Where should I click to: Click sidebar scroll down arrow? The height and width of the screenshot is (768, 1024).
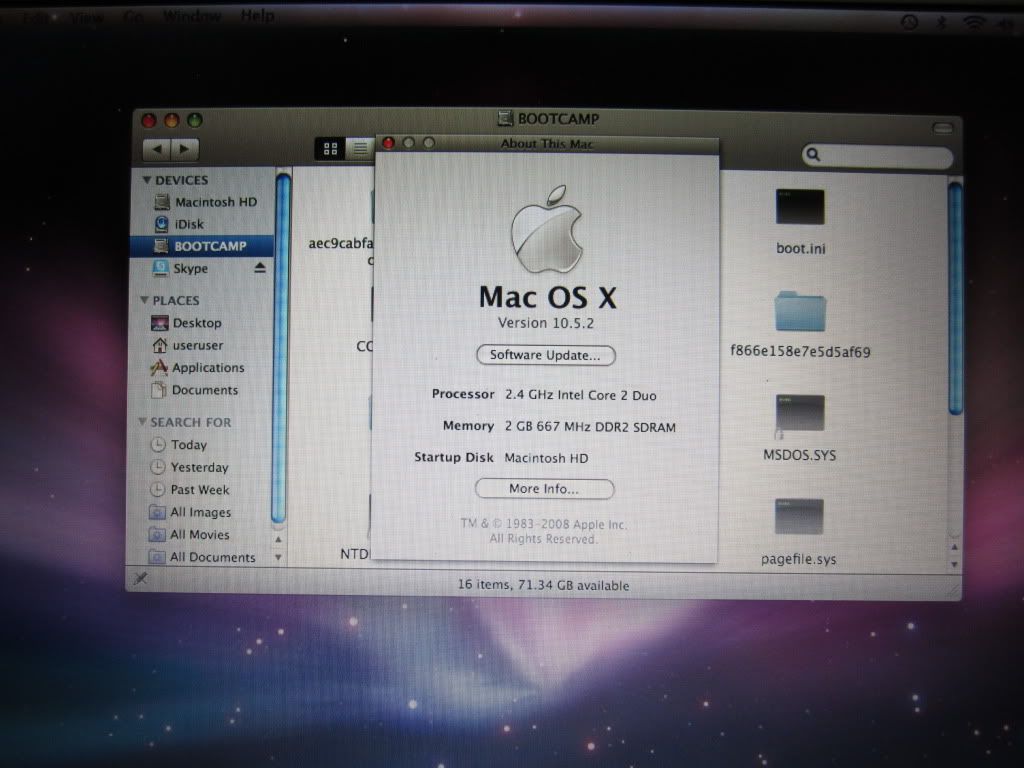point(279,558)
